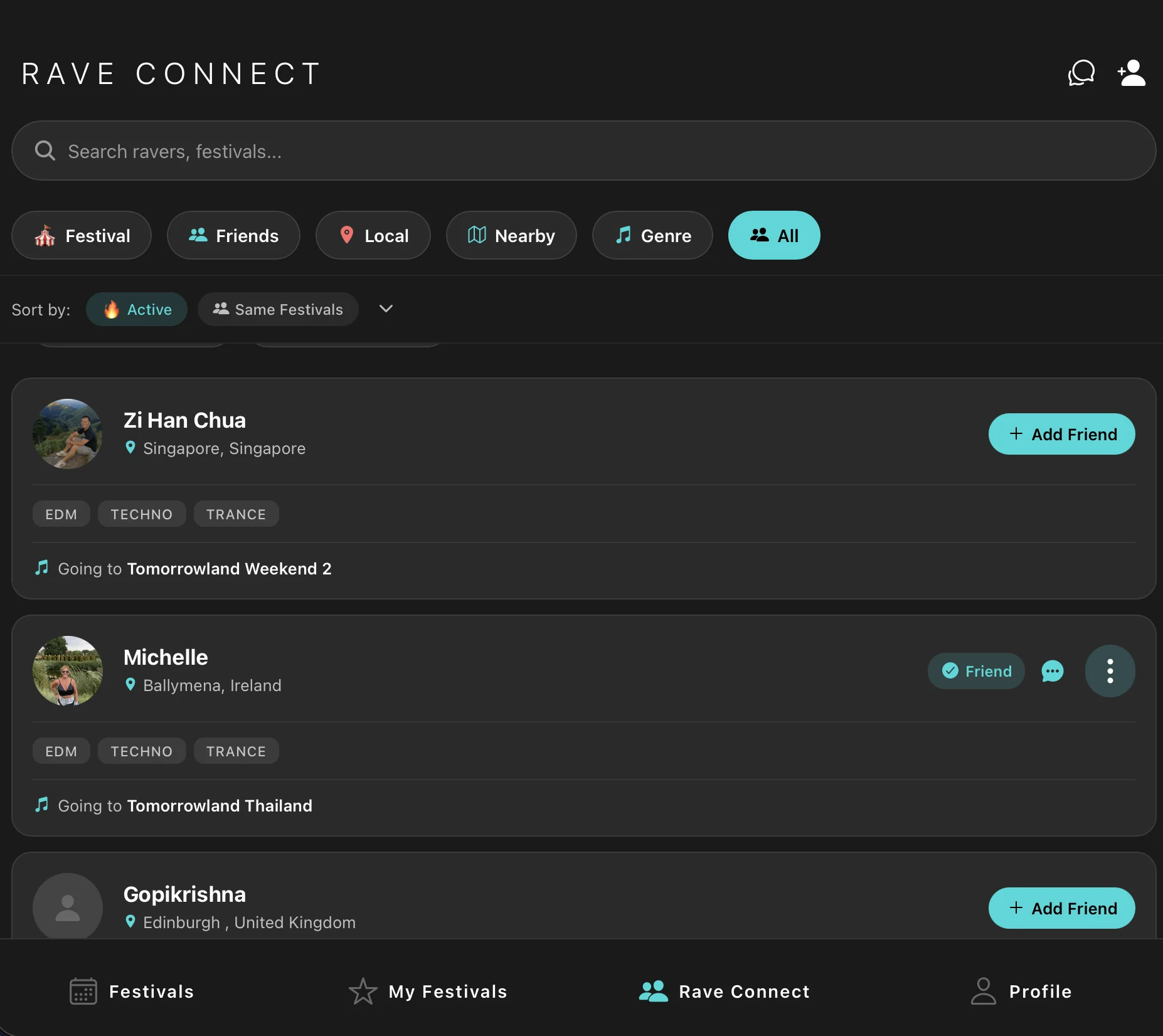Click the add person icon in header
The width and height of the screenshot is (1163, 1036).
point(1132,73)
